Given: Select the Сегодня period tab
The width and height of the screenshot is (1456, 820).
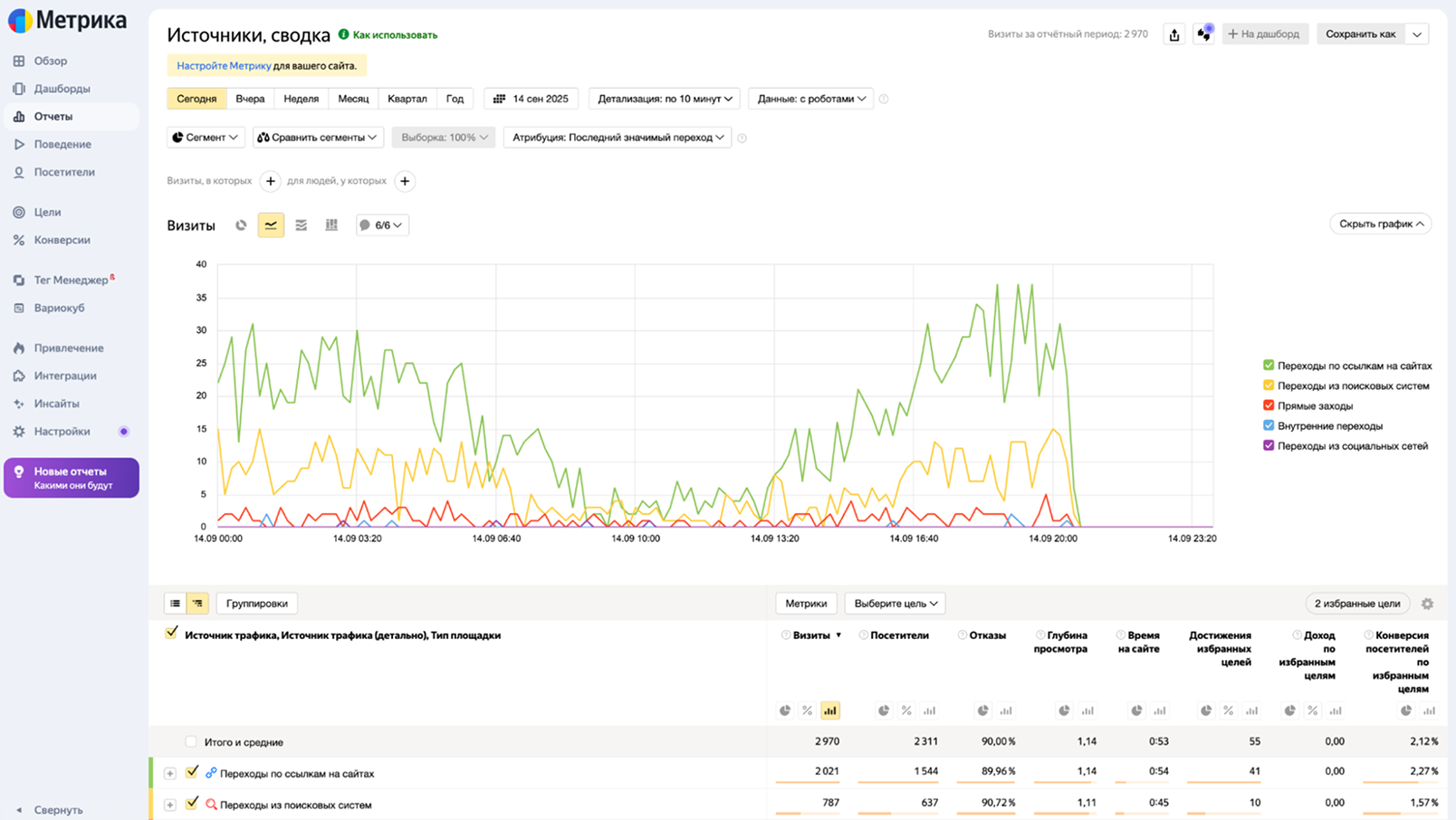Looking at the screenshot, I should (196, 99).
